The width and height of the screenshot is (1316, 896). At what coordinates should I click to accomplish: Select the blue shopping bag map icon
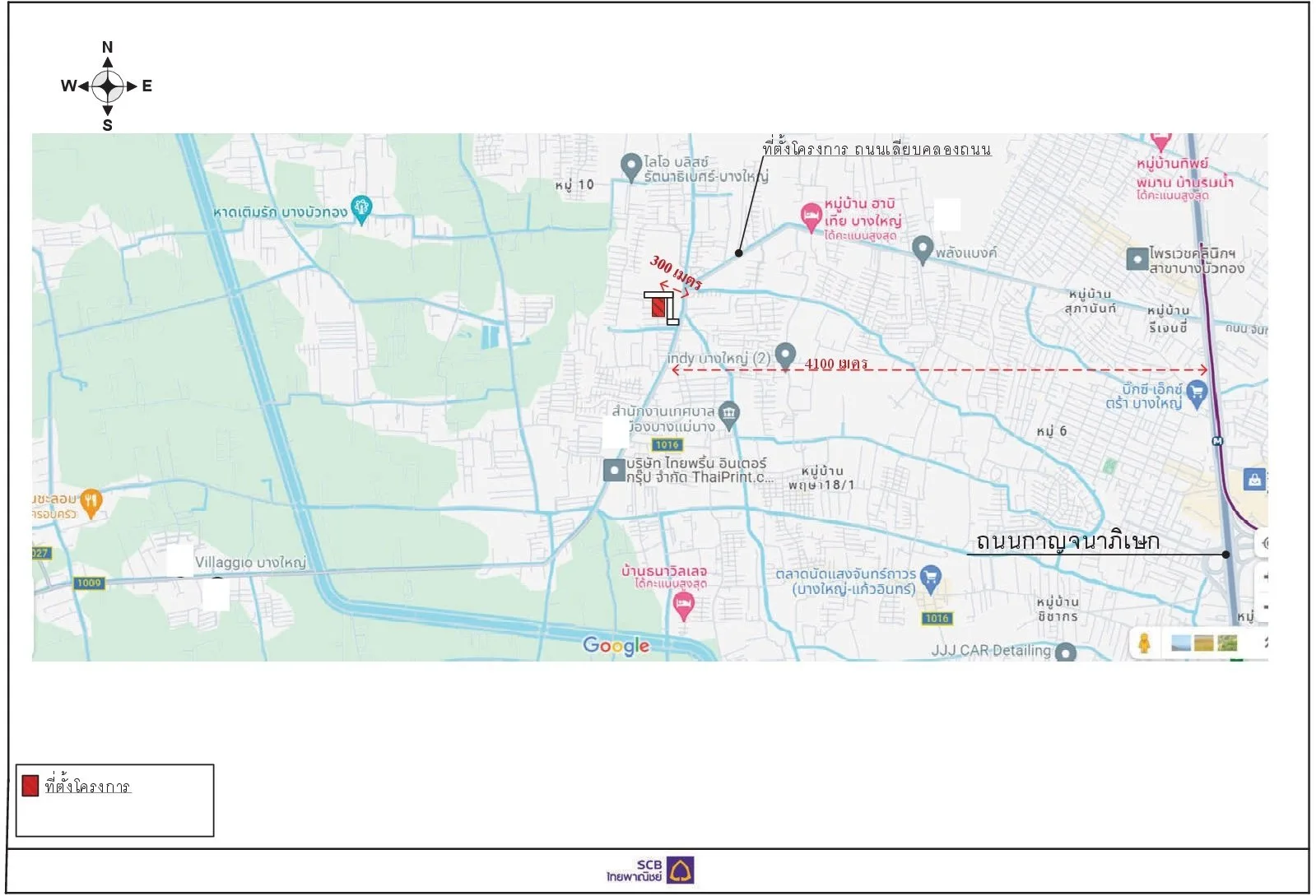(1254, 479)
